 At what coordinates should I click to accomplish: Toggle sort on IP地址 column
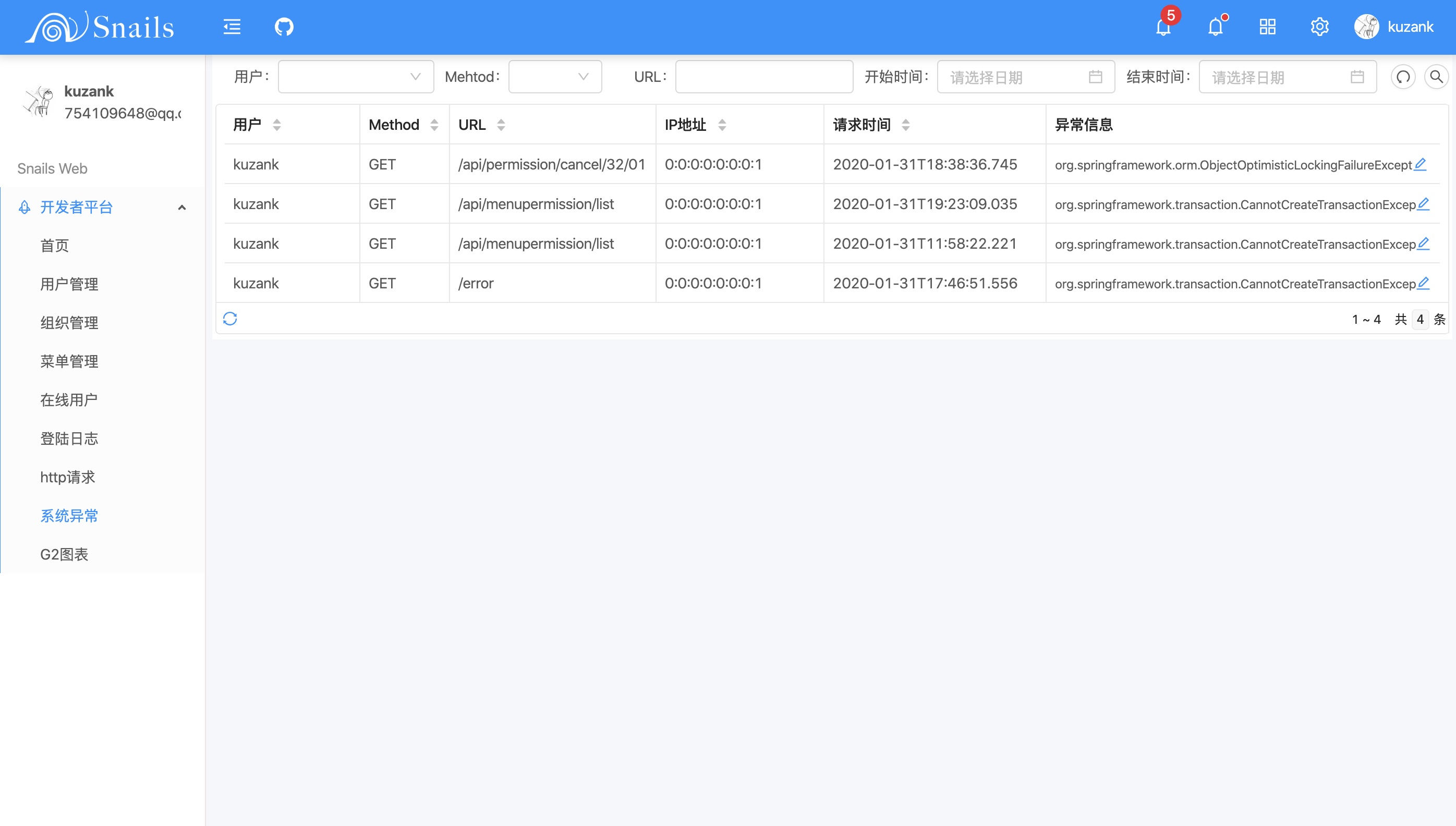point(721,125)
